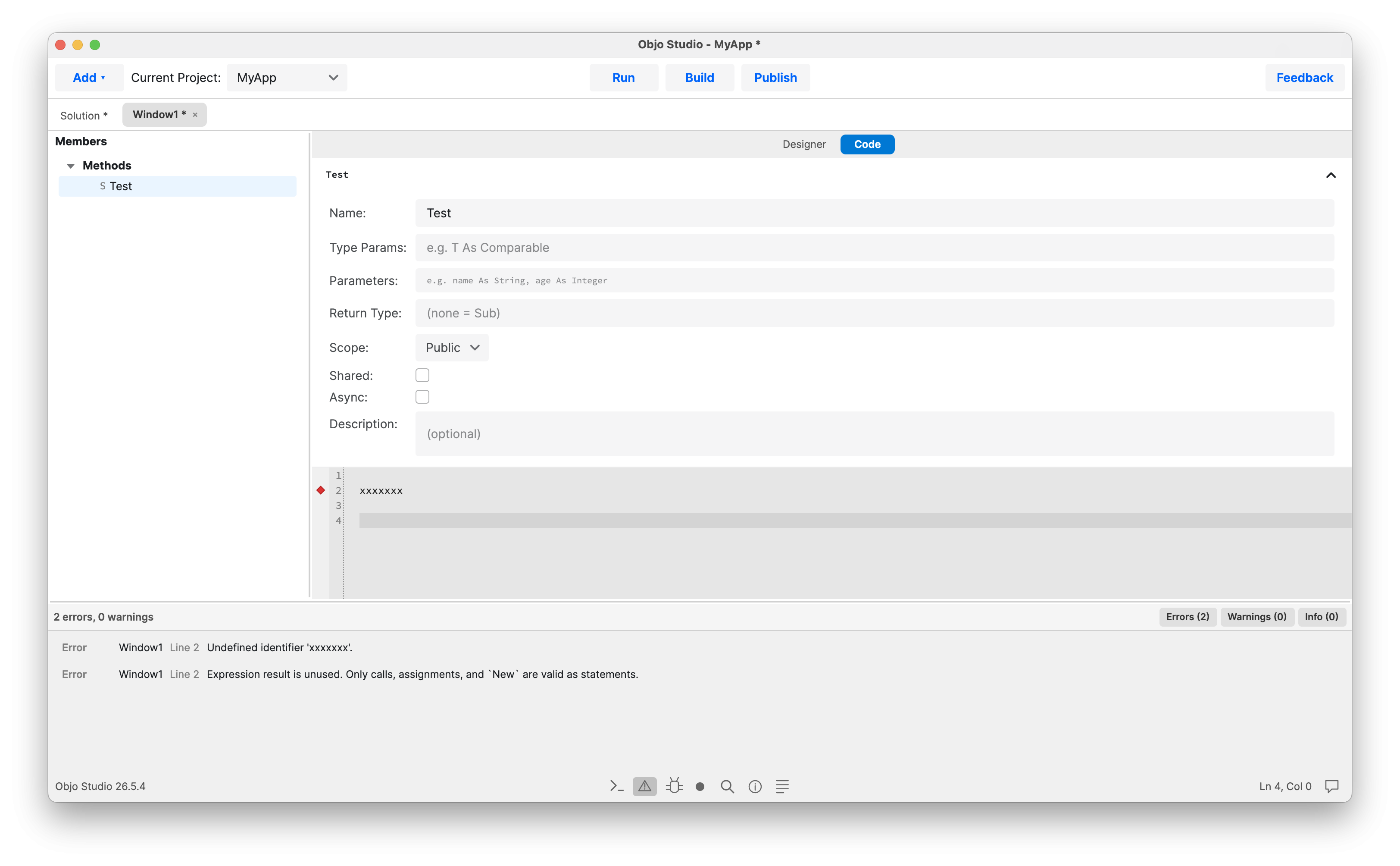The image size is (1400, 866).
Task: Filter by Info (0)
Action: tap(1321, 617)
